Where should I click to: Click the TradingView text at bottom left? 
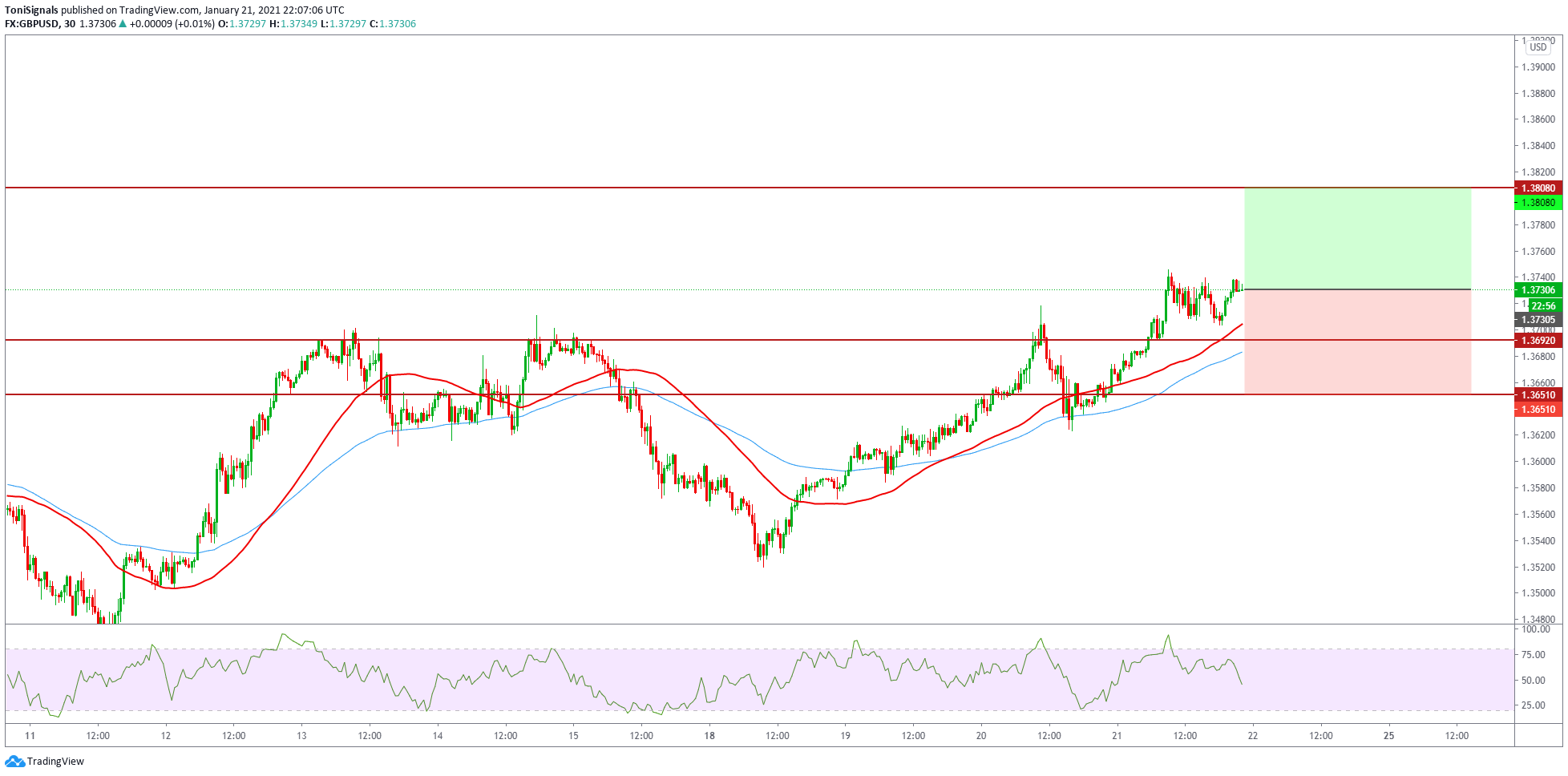coord(55,762)
